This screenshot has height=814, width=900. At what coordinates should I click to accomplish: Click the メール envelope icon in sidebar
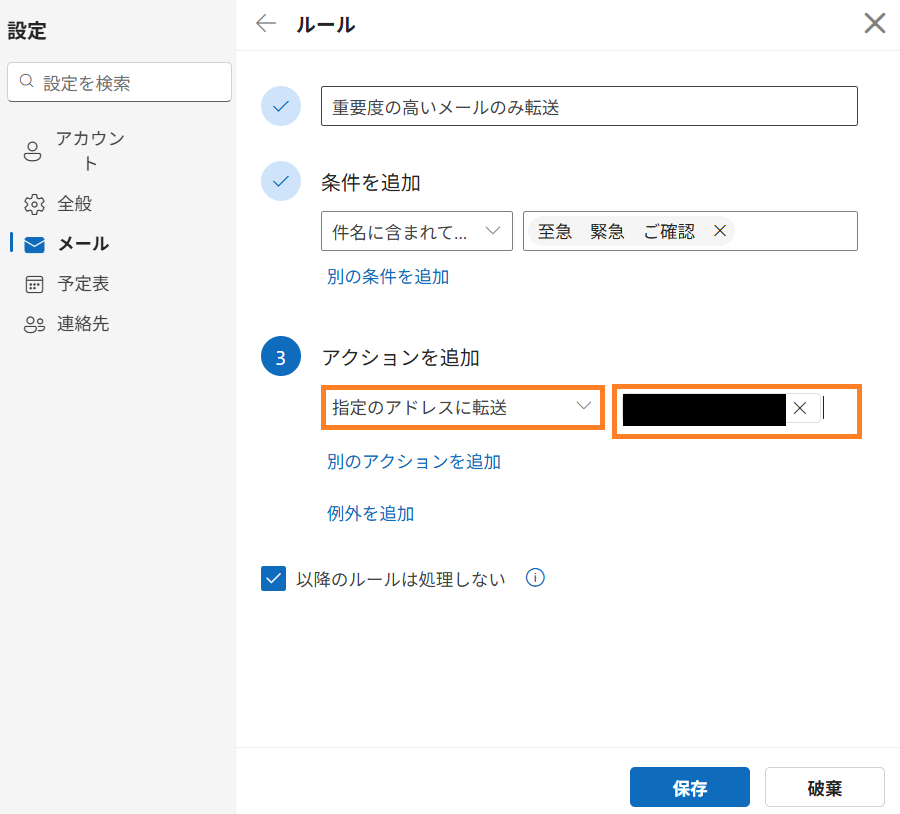(x=33, y=244)
